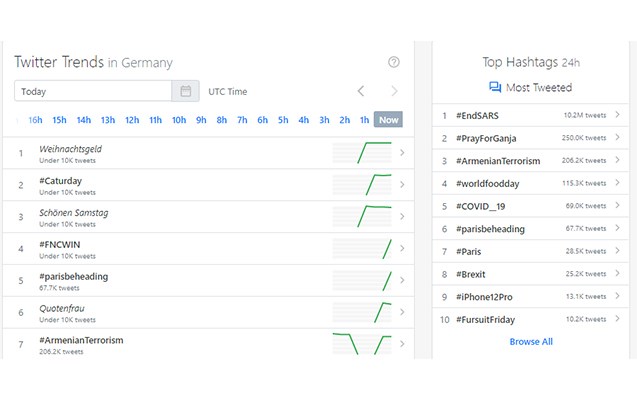The height and width of the screenshot is (400, 637).
Task: Expand the #COVID__19 hashtag chevron
Action: [x=617, y=205]
